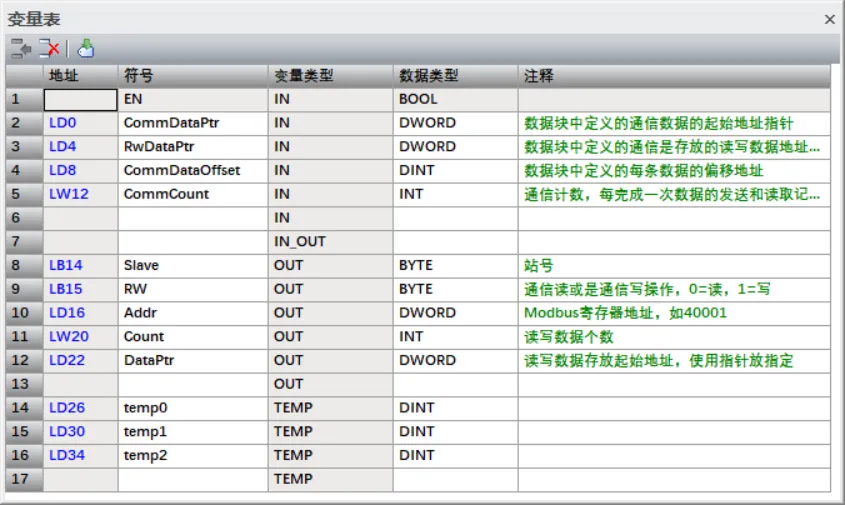845x505 pixels.
Task: Select row number 7 header
Action: tap(24, 241)
